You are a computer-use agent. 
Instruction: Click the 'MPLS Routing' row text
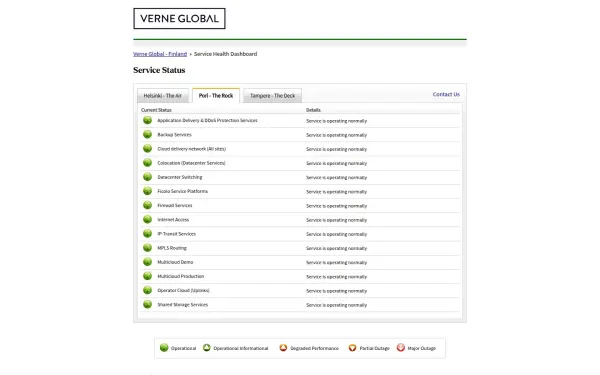point(172,248)
